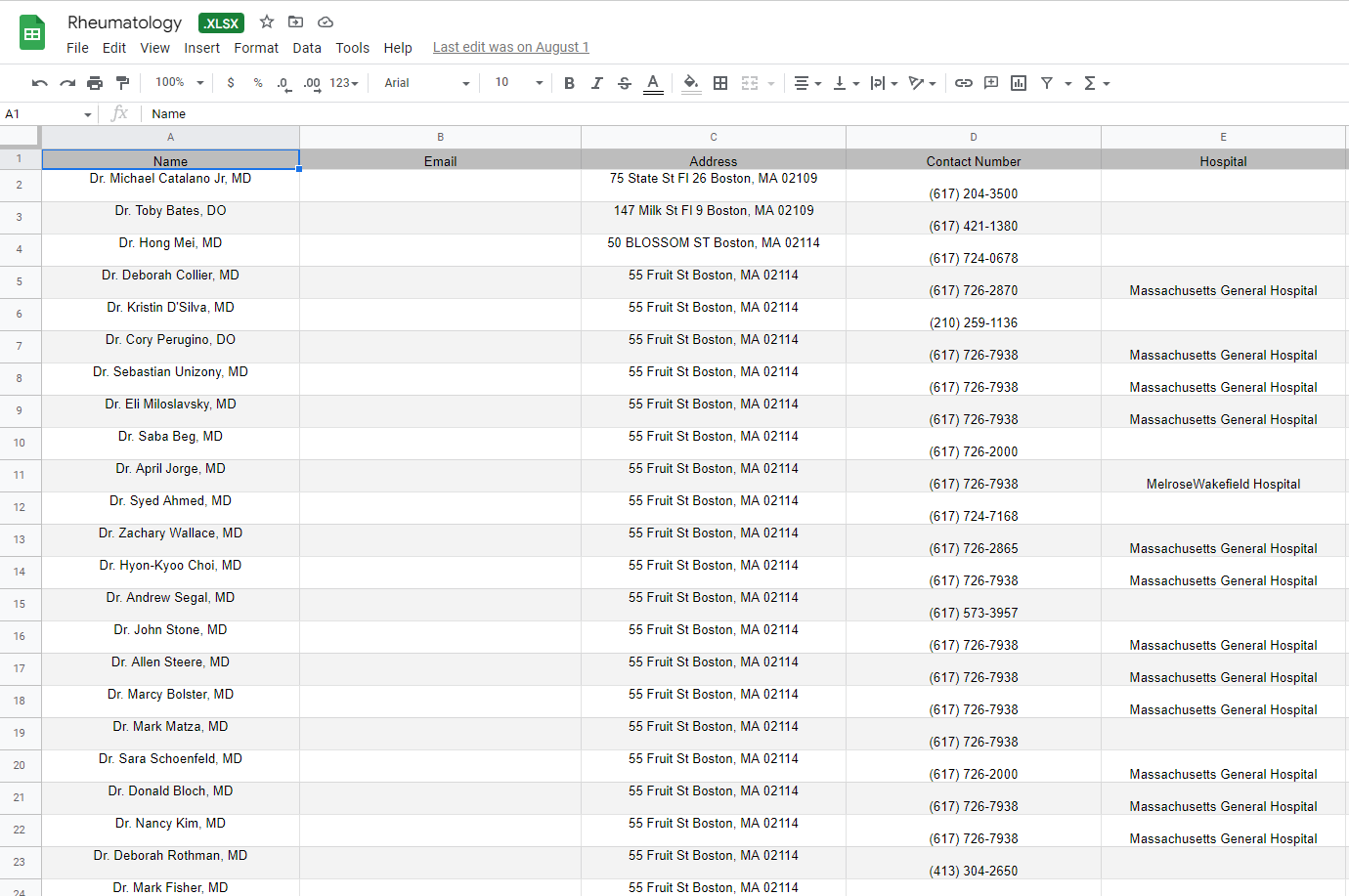Open the text rotation dropdown
The width and height of the screenshot is (1349, 896).
922,83
